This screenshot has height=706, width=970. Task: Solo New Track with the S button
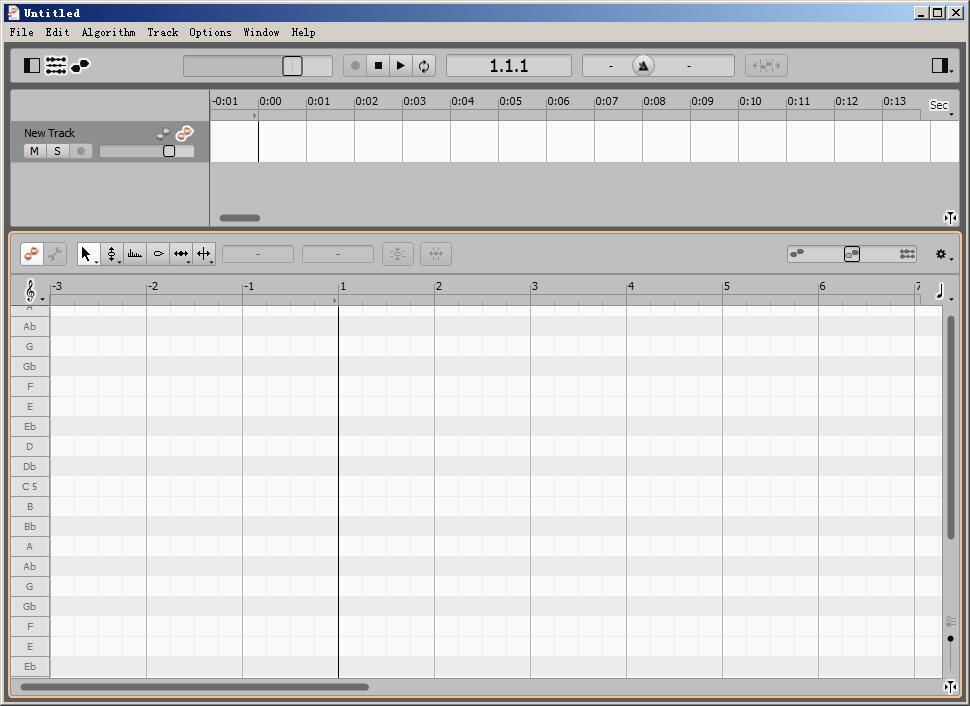point(58,151)
